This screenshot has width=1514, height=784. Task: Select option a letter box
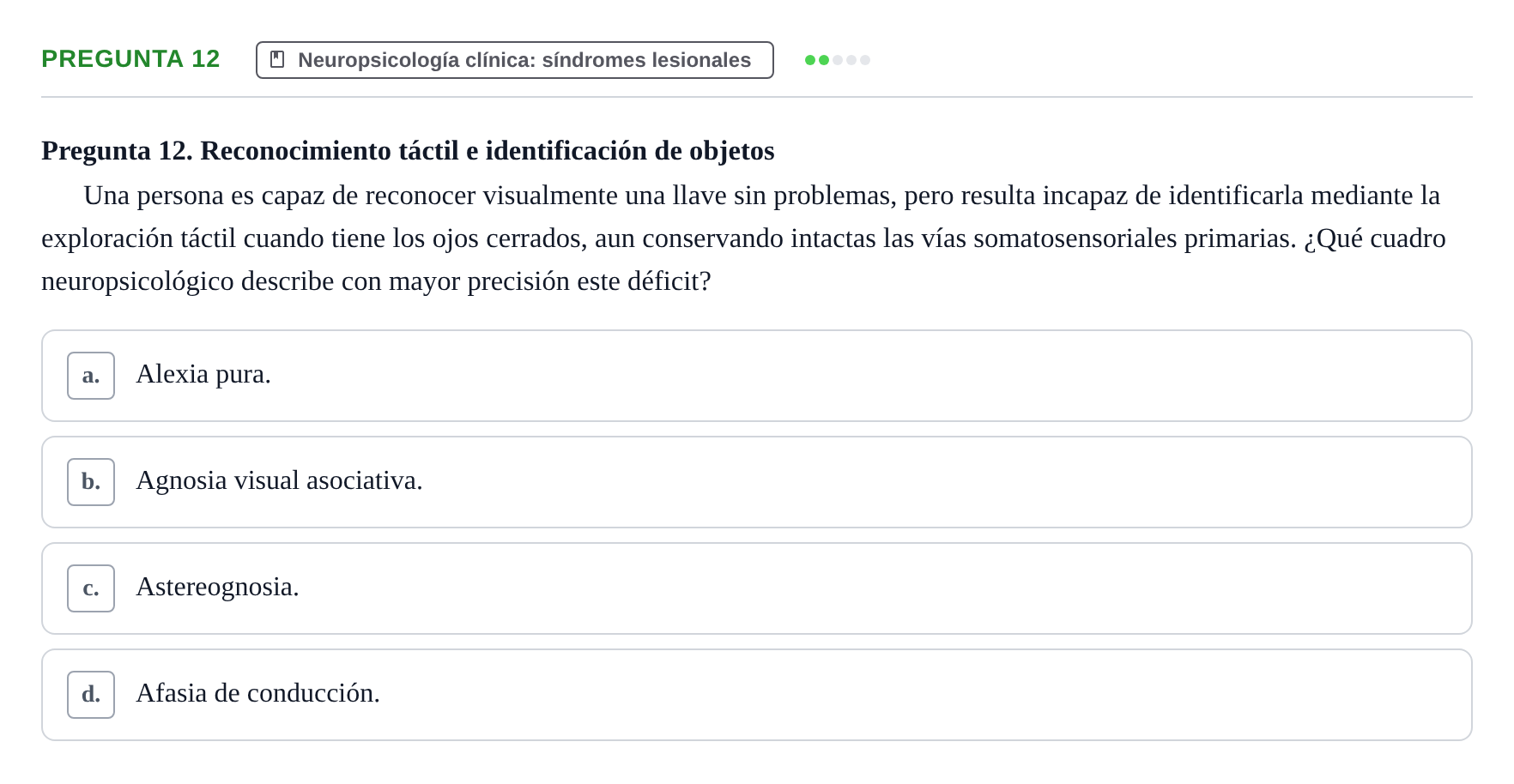tap(91, 376)
